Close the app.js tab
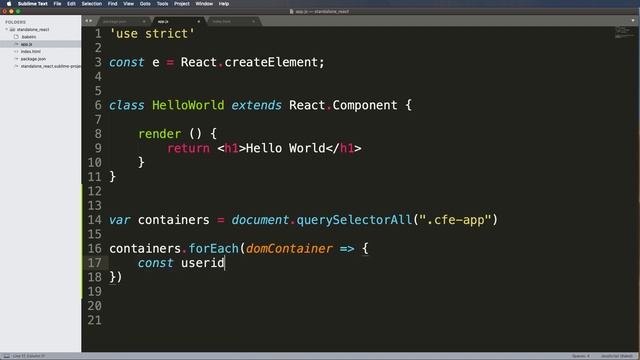 click(199, 21)
